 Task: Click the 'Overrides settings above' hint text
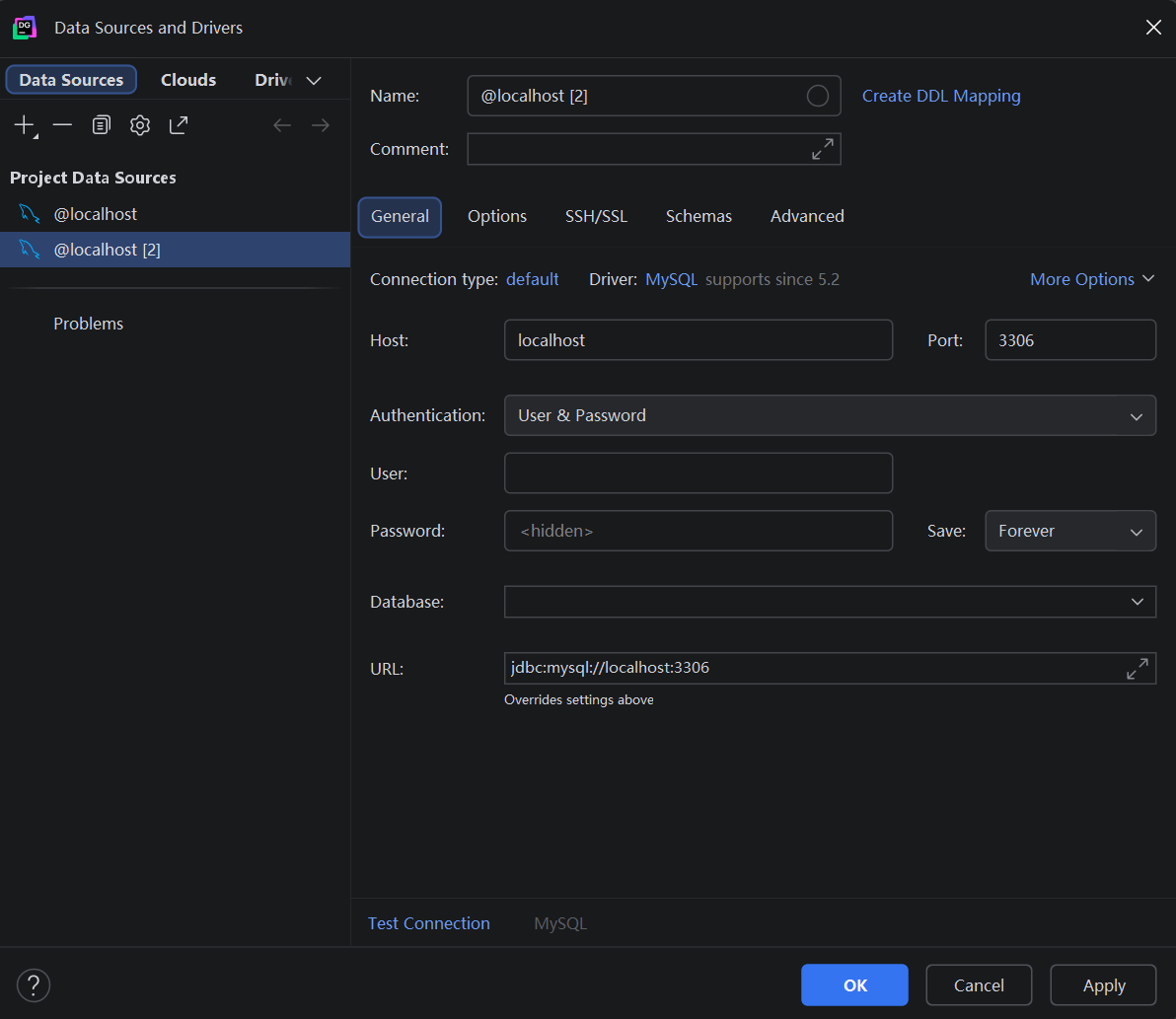579,700
